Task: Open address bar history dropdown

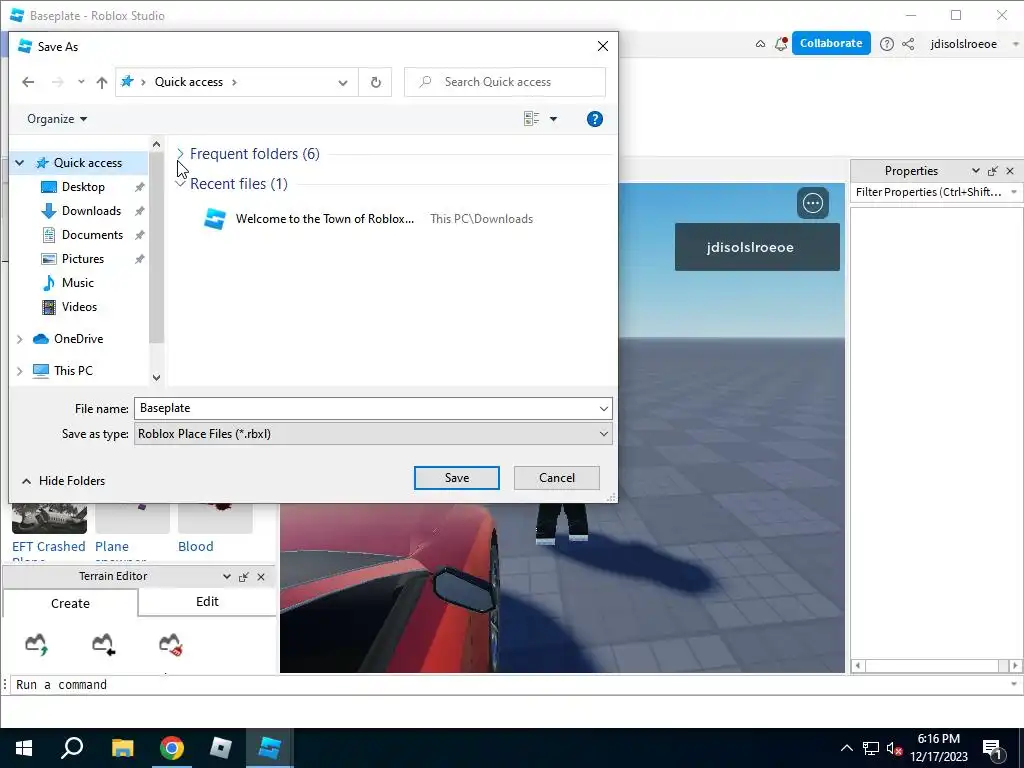Action: click(x=343, y=82)
